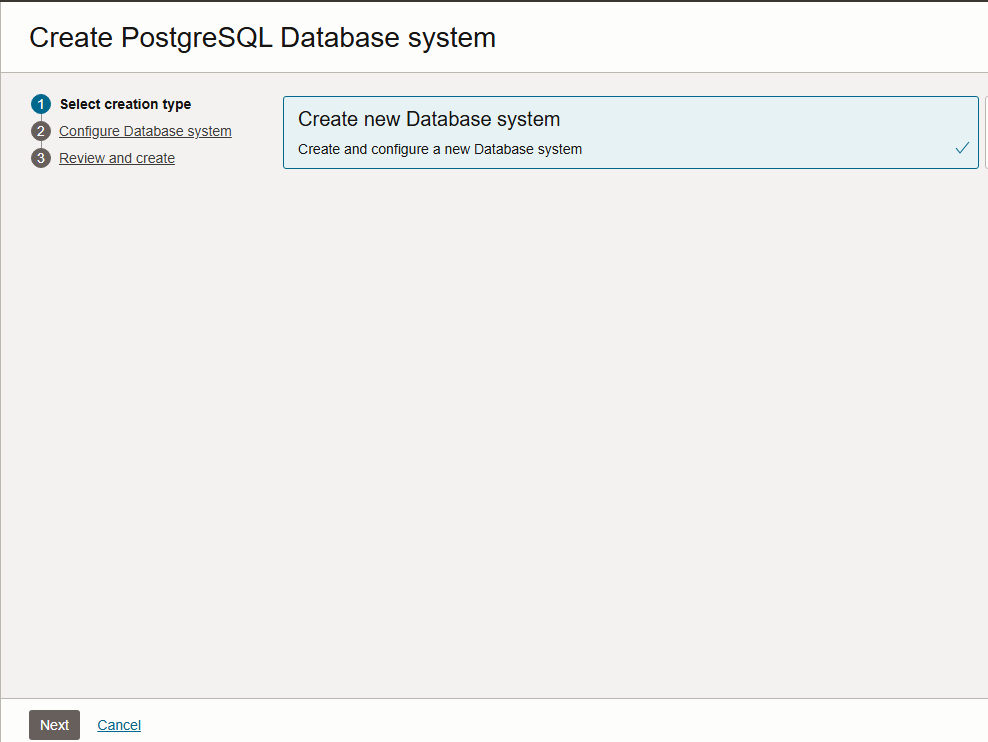Click the step 3 circle icon
Image resolution: width=988 pixels, height=742 pixels.
click(41, 158)
